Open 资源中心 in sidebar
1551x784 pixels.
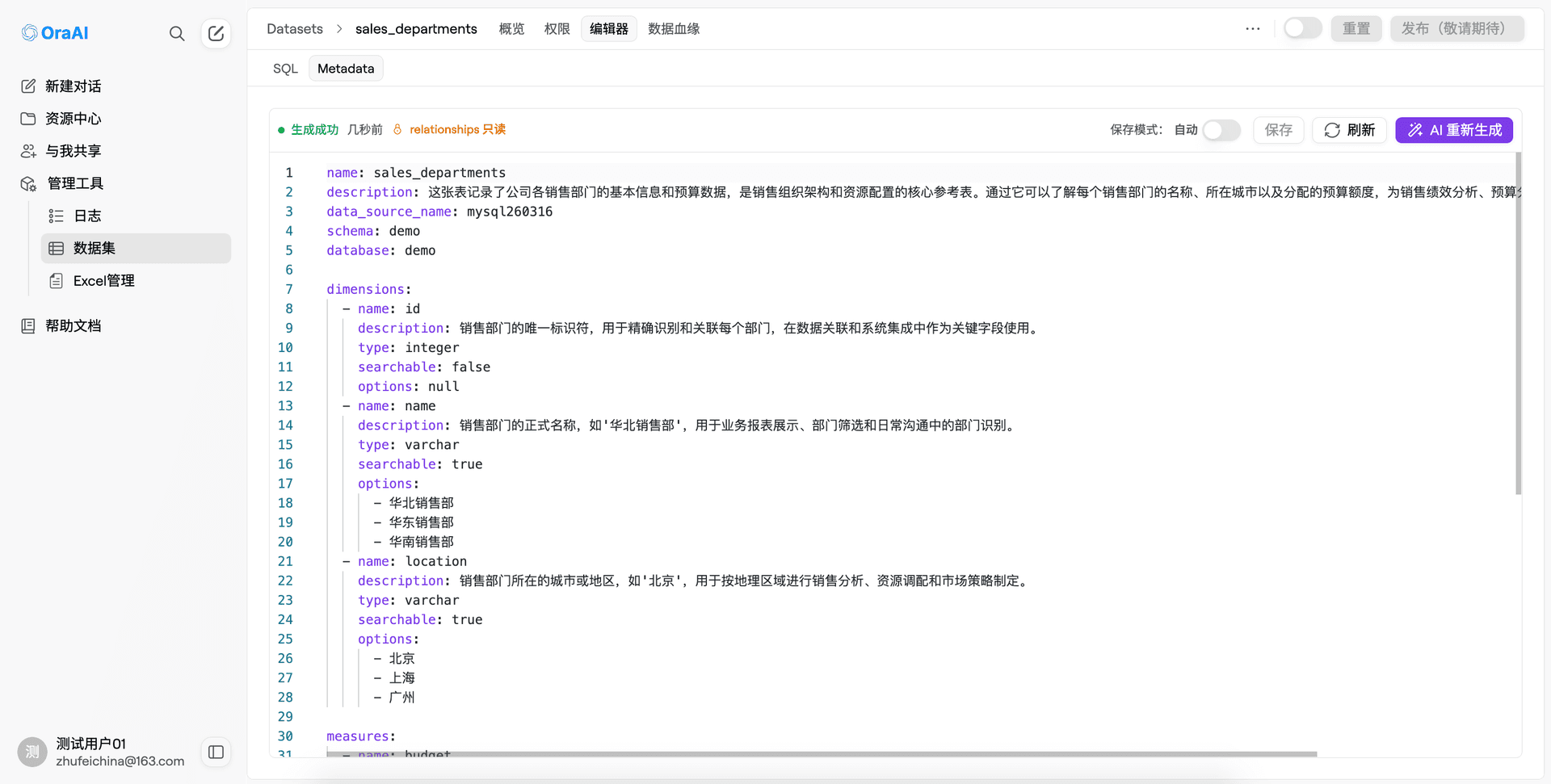tap(73, 119)
